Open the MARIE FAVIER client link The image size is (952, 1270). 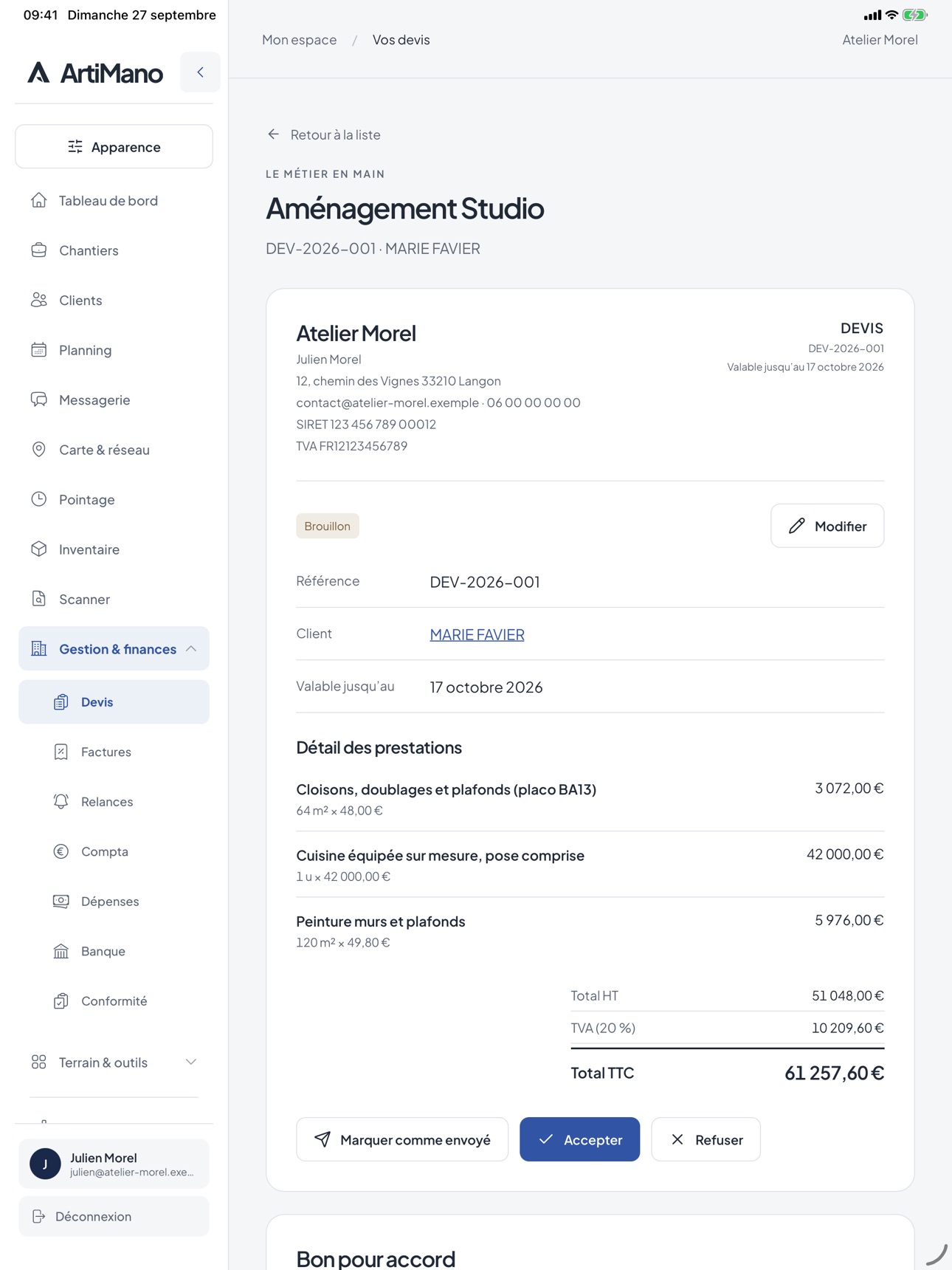point(477,634)
